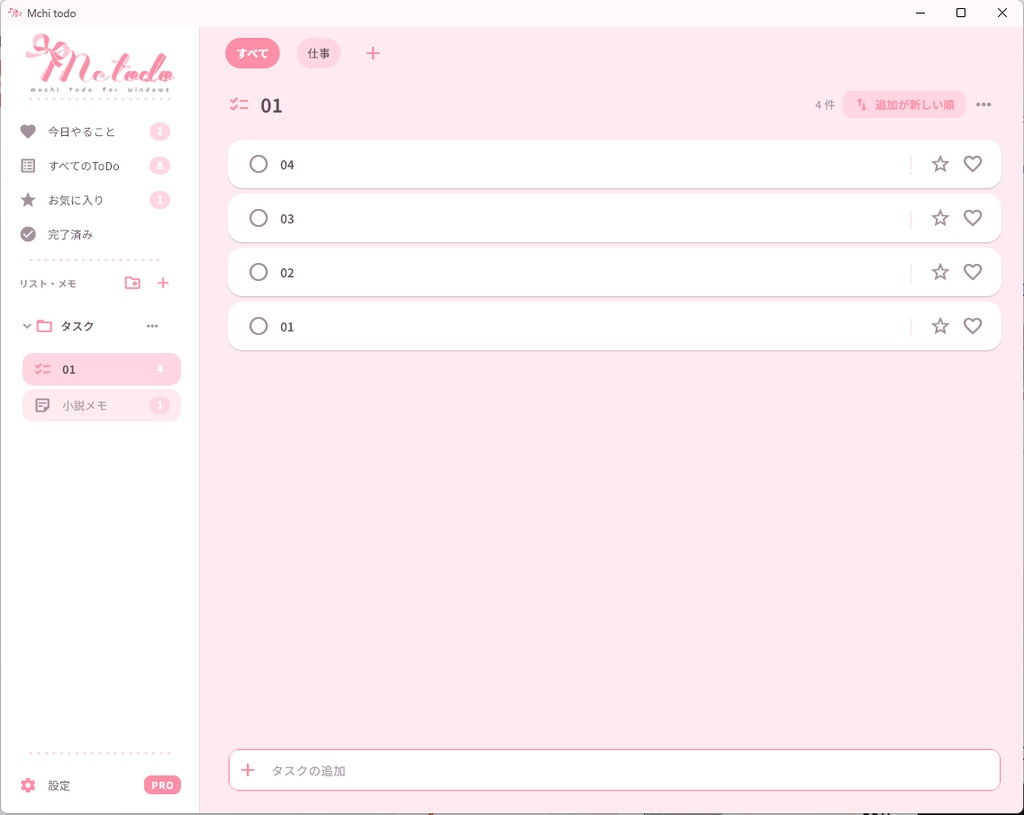This screenshot has height=815, width=1024.
Task: Click the リスト・メモ section label
Action: 48,283
